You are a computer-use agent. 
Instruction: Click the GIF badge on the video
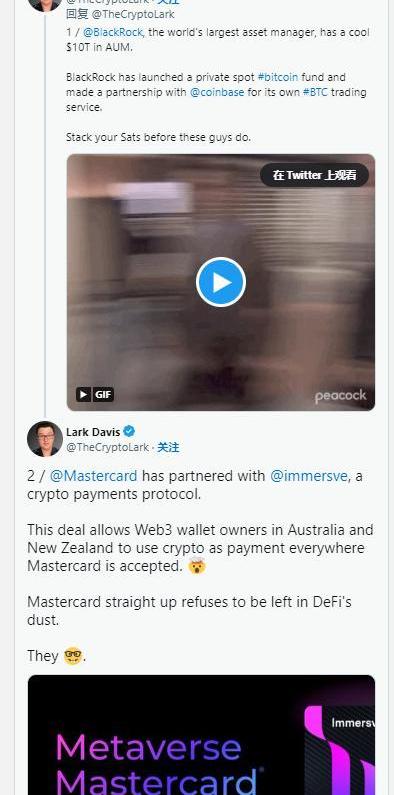pyautogui.click(x=95, y=394)
